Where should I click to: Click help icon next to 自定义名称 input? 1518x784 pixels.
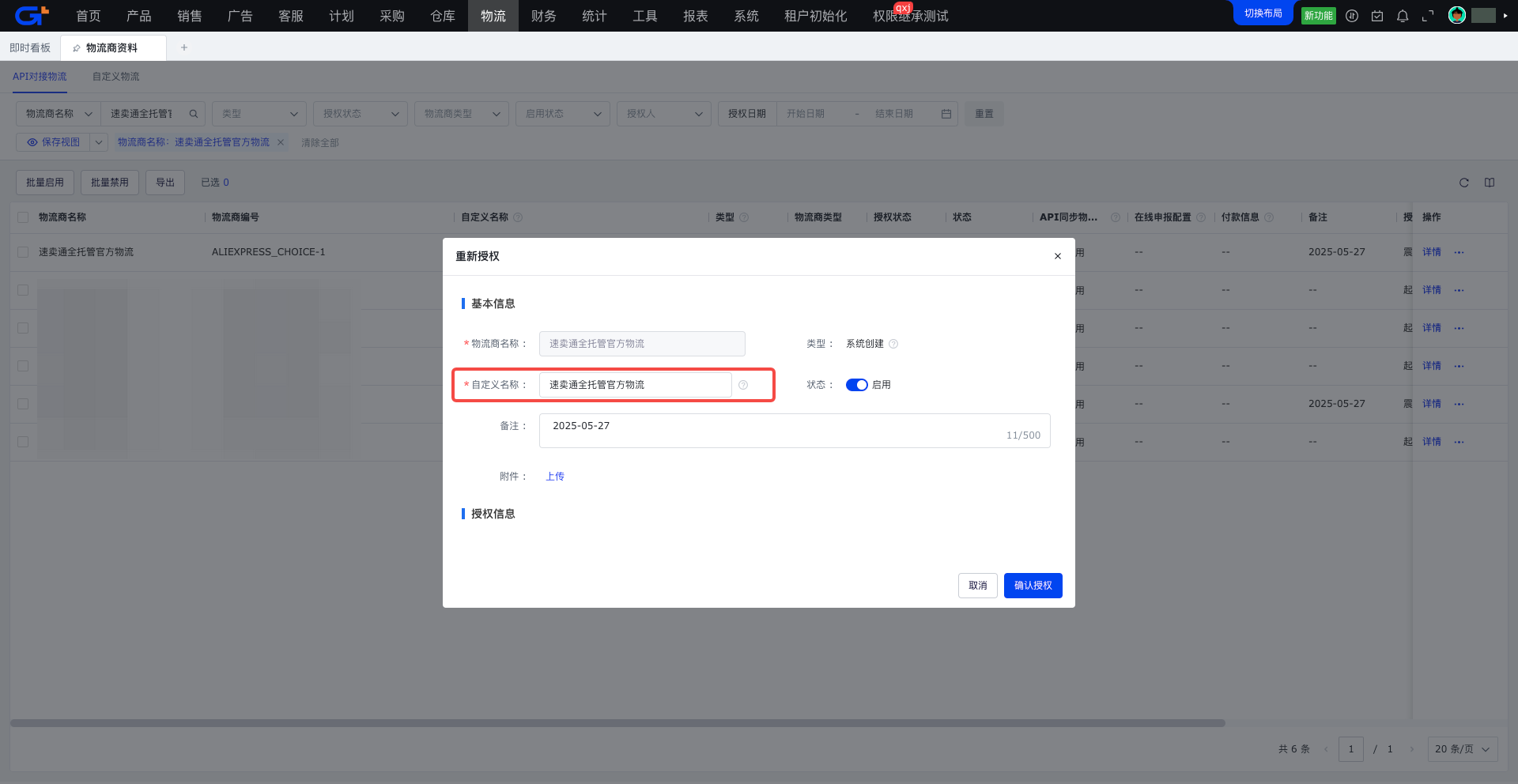743,385
